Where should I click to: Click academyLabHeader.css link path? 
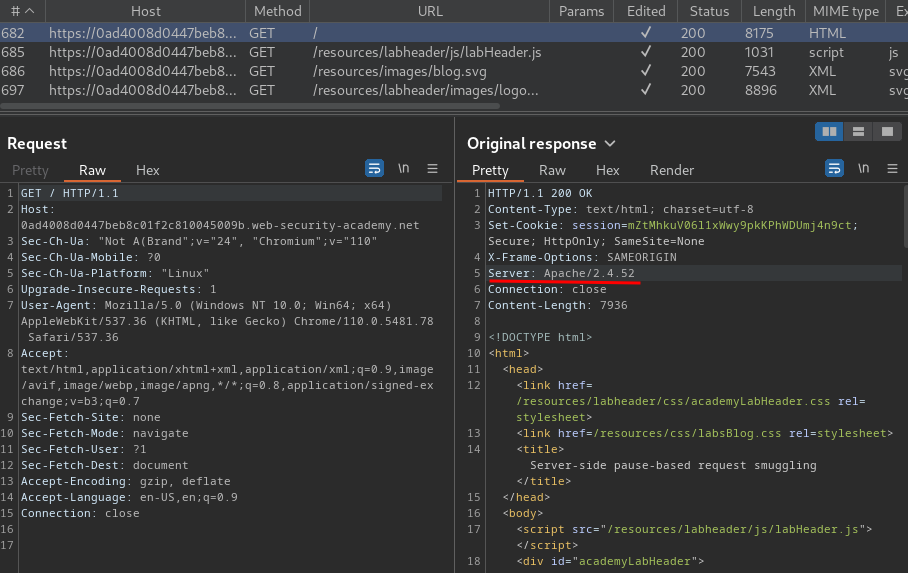(673, 401)
